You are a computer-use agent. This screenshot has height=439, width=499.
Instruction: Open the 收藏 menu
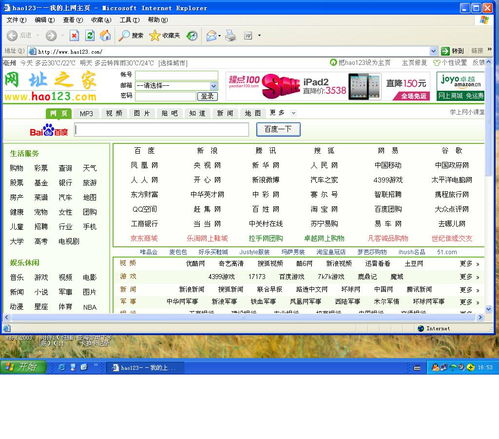(101, 20)
